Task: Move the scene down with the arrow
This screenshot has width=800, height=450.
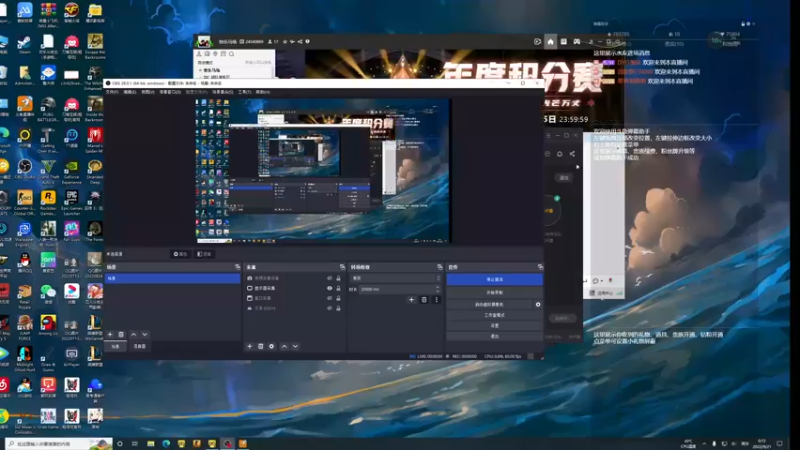Action: pos(145,335)
